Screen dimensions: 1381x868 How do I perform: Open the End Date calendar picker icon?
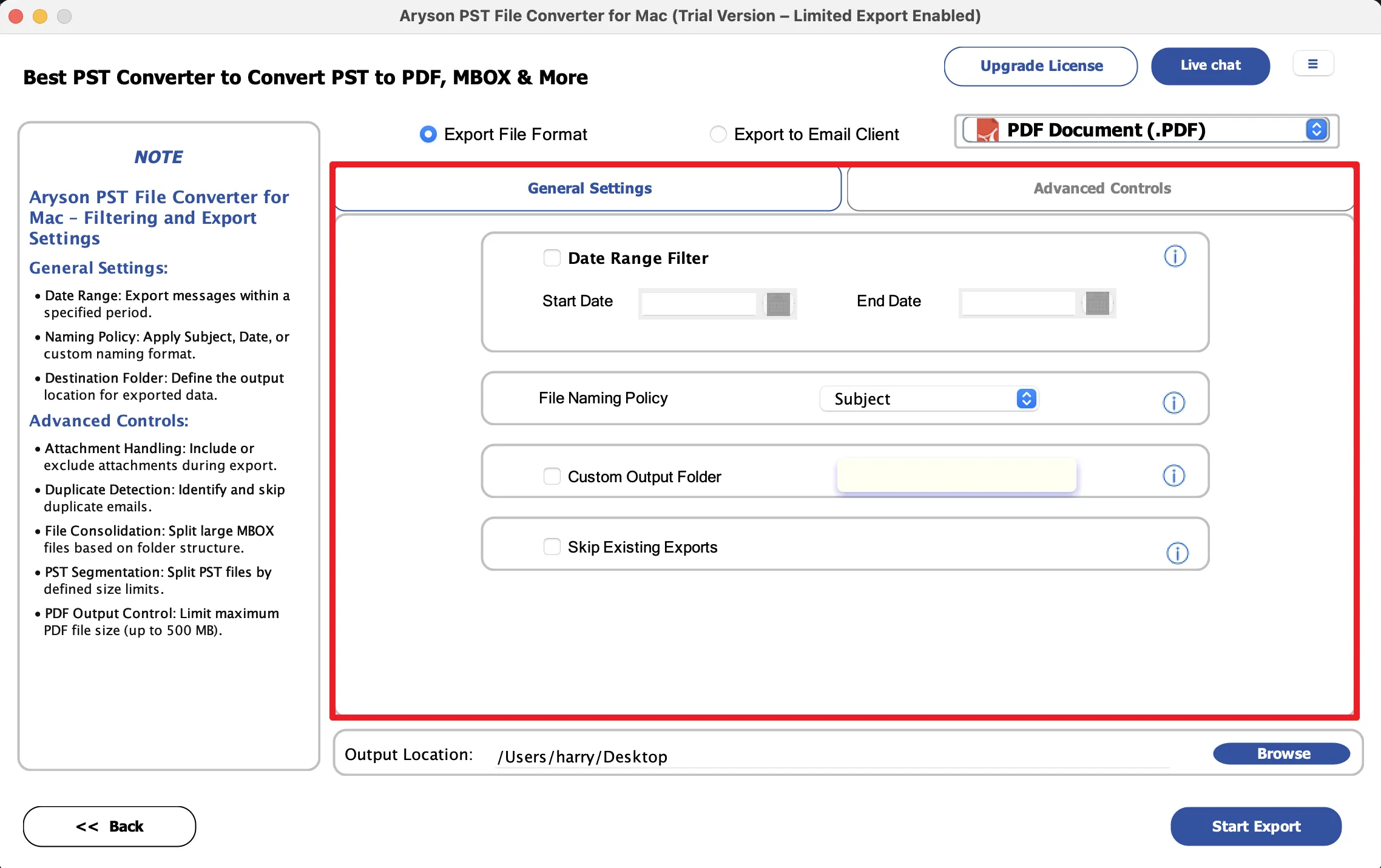click(x=1097, y=303)
